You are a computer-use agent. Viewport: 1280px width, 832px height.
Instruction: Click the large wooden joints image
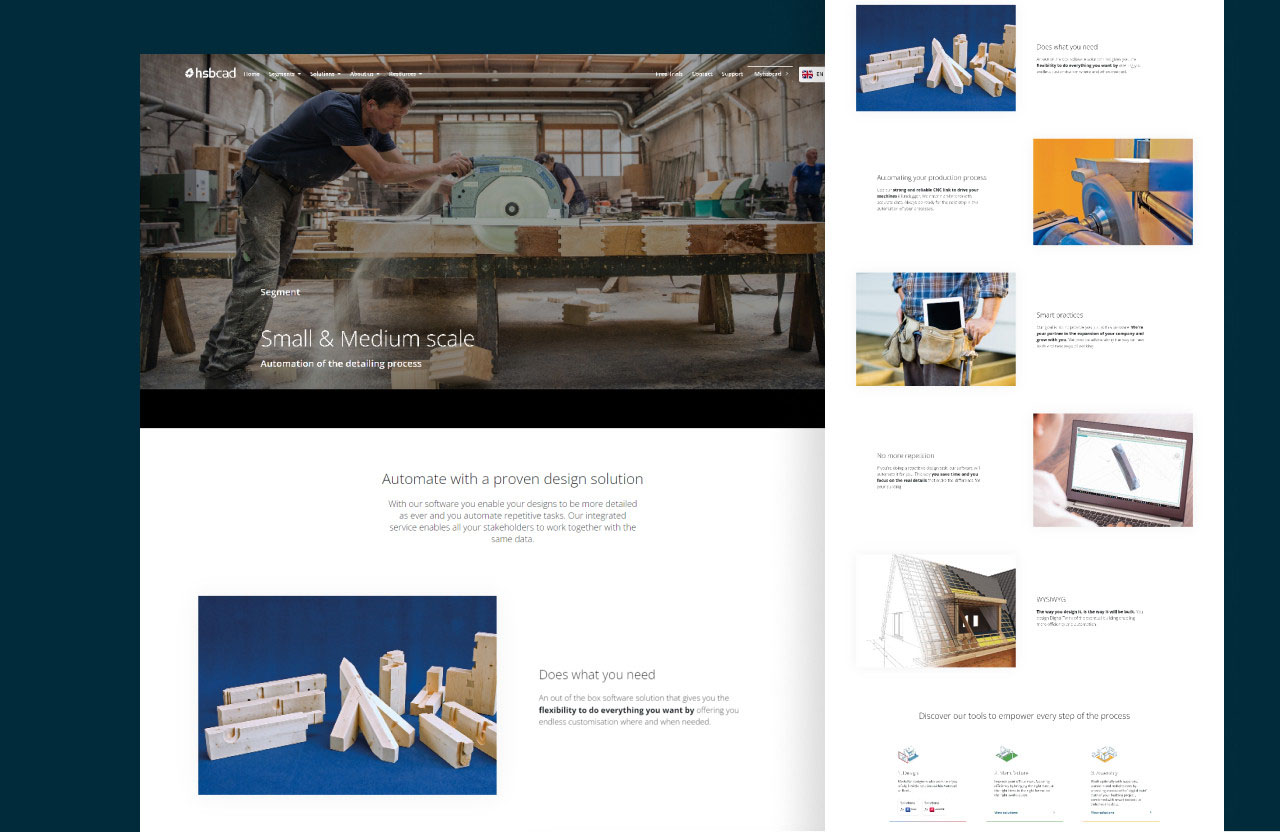tap(347, 695)
